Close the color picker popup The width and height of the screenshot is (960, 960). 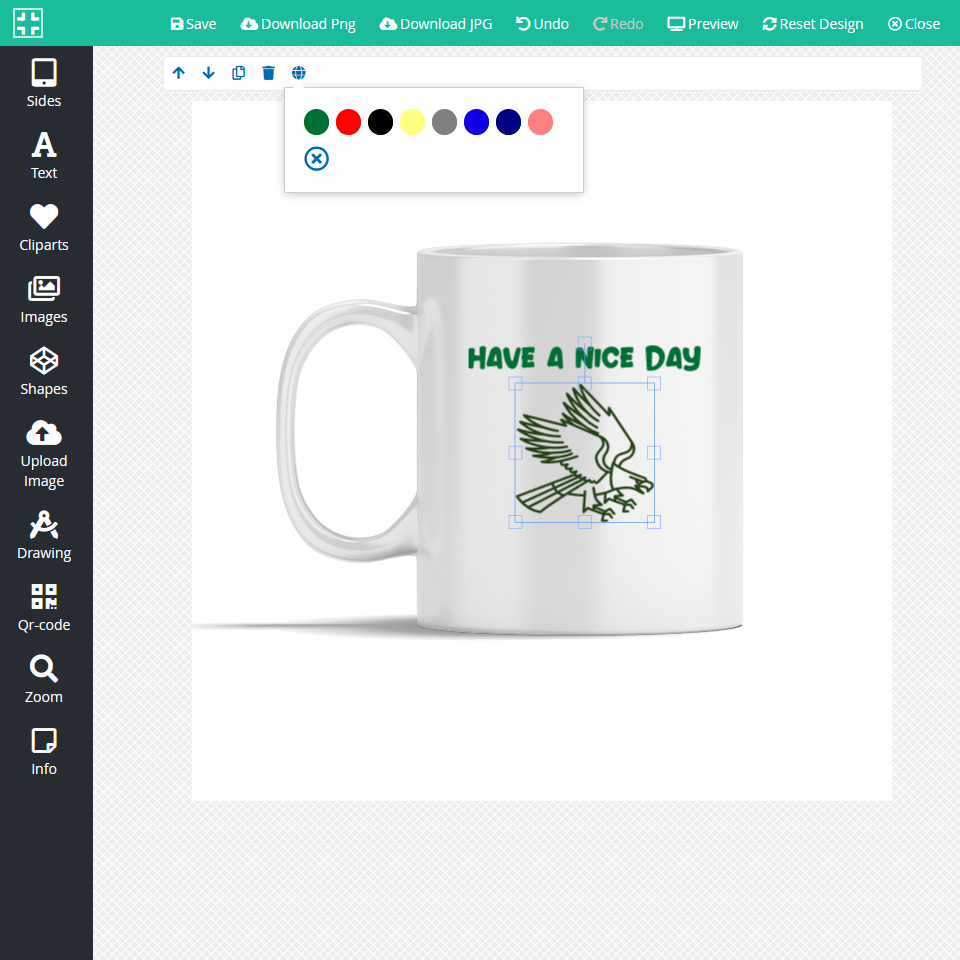[x=316, y=159]
